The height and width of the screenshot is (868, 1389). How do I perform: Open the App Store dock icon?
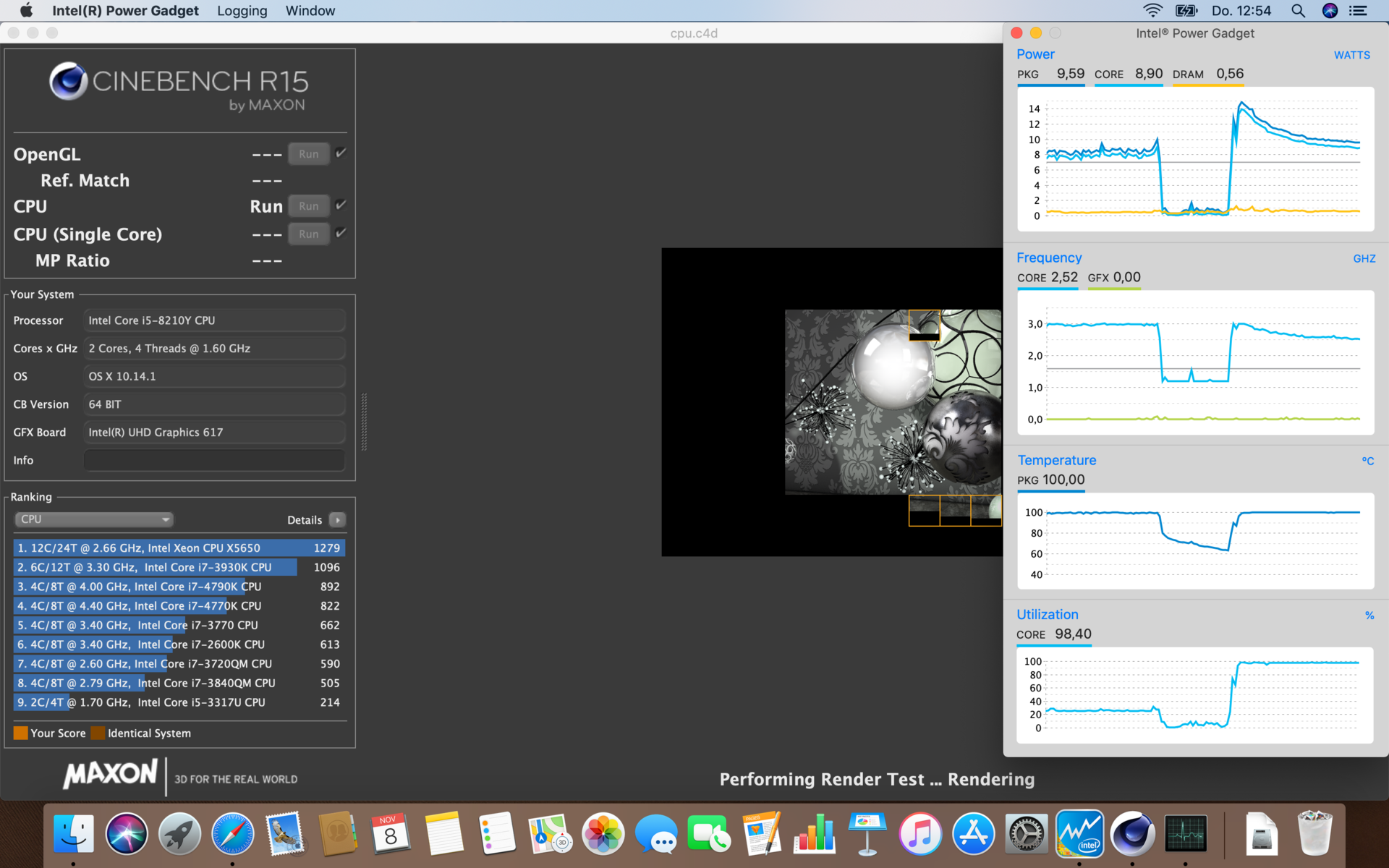pyautogui.click(x=973, y=834)
